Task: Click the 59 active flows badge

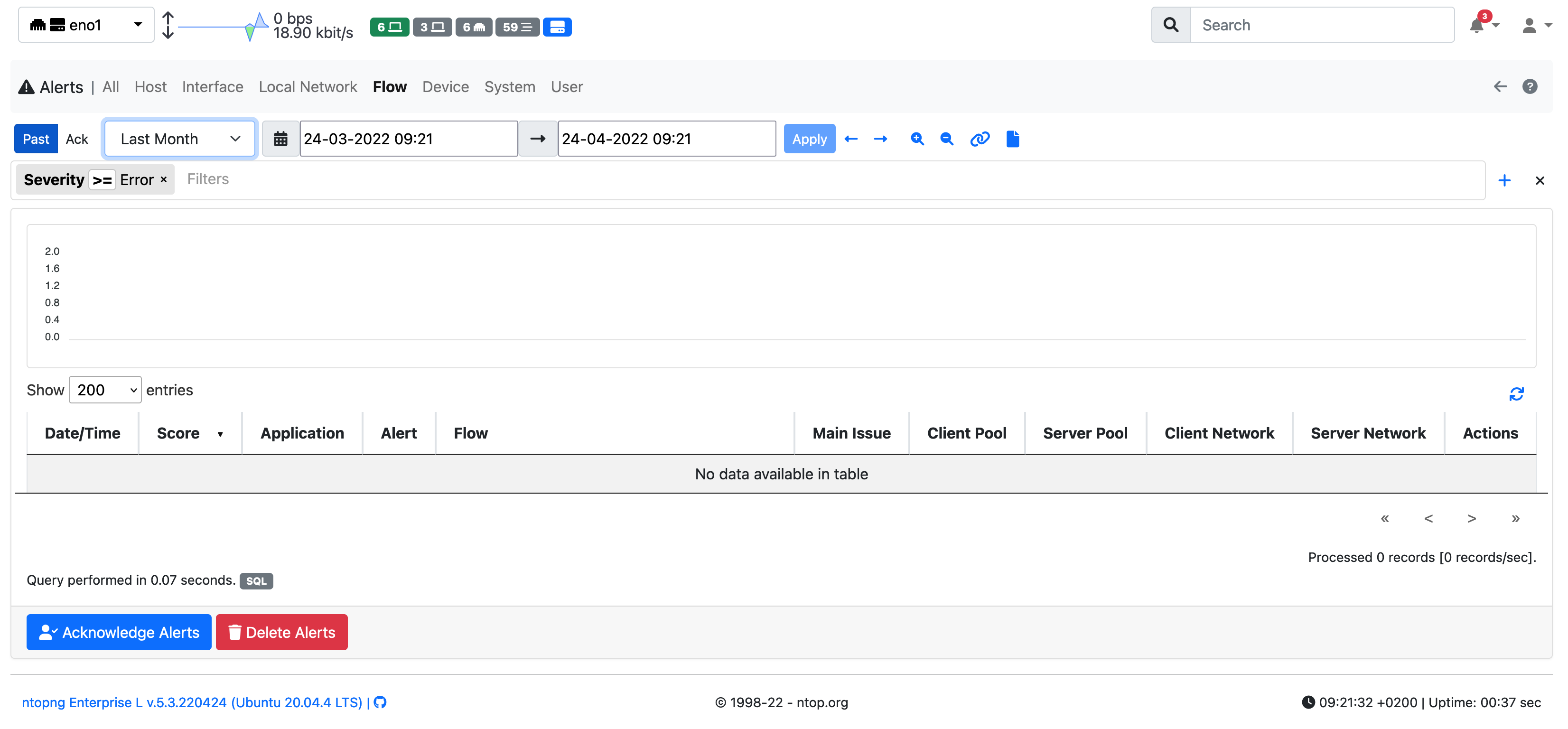Action: [517, 27]
